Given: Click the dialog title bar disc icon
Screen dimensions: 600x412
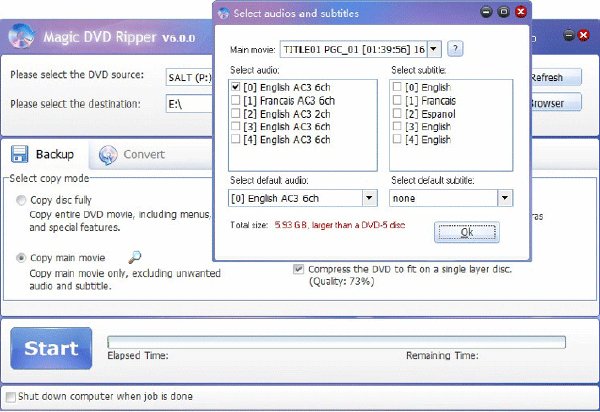Looking at the screenshot, I should [x=223, y=13].
